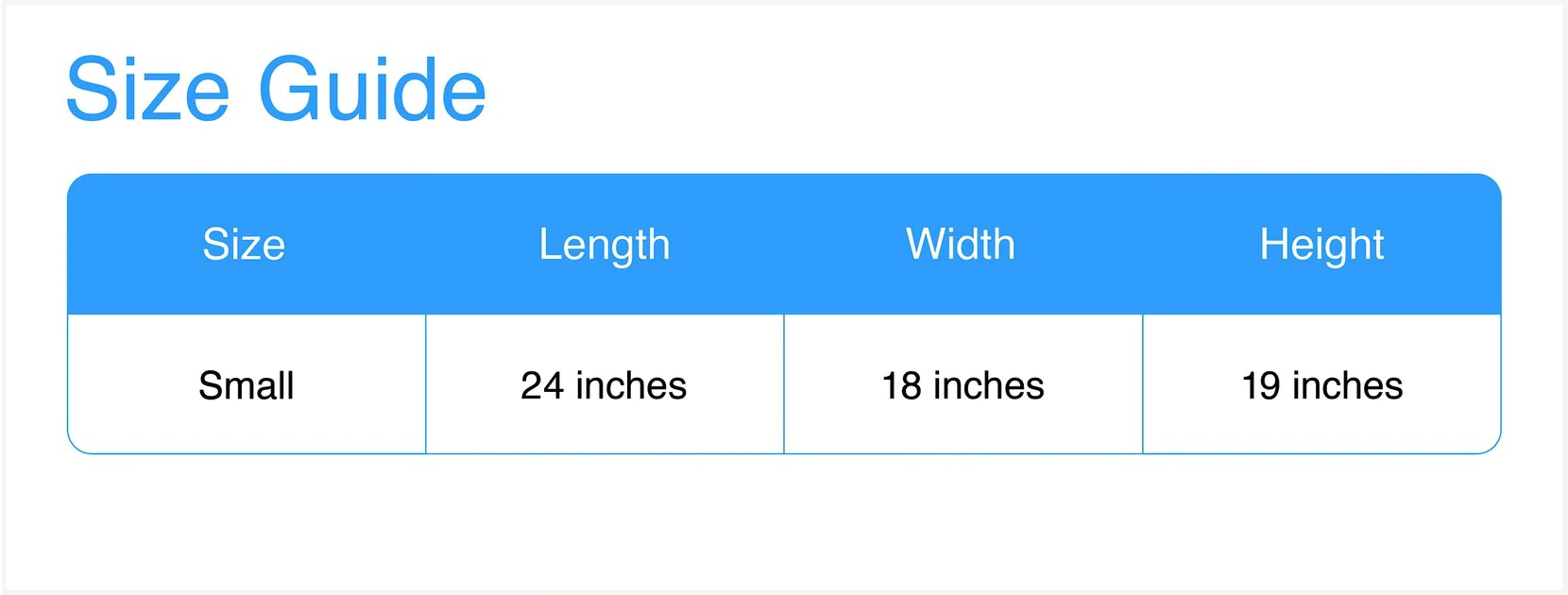Select the Width column header
The width and height of the screenshot is (1568, 595).
pos(961,245)
